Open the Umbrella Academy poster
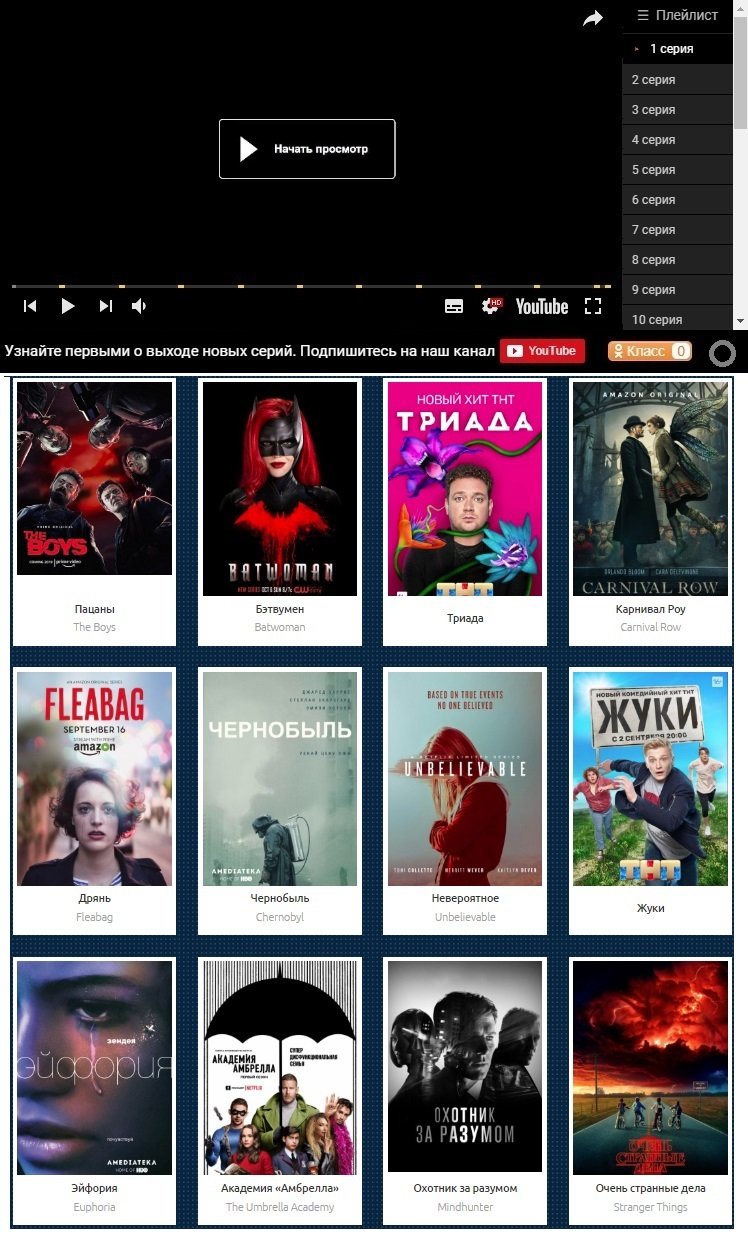 280,1068
